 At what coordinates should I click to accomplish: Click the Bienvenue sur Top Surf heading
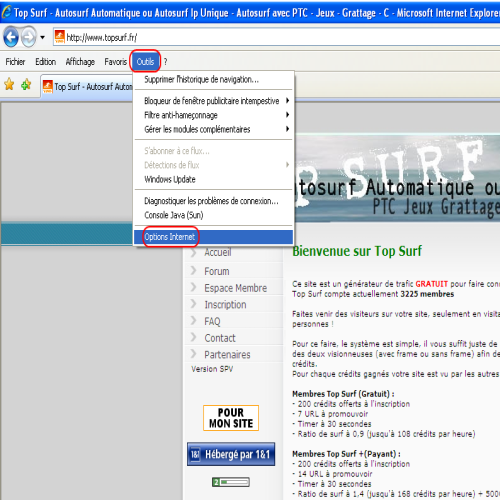tap(357, 251)
